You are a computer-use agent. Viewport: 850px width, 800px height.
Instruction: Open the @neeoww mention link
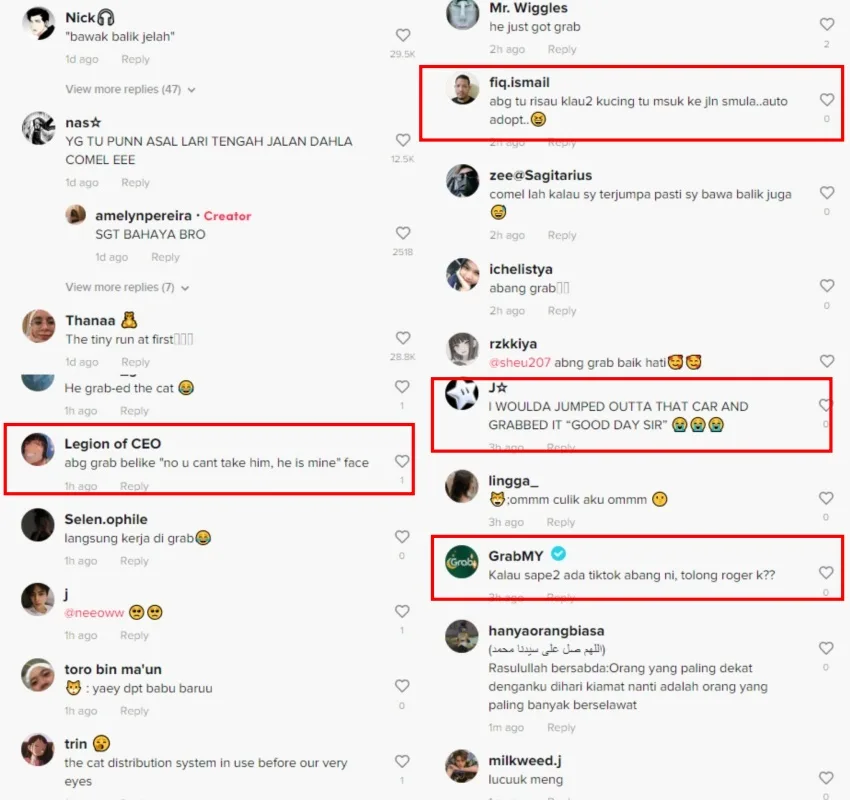pos(94,613)
